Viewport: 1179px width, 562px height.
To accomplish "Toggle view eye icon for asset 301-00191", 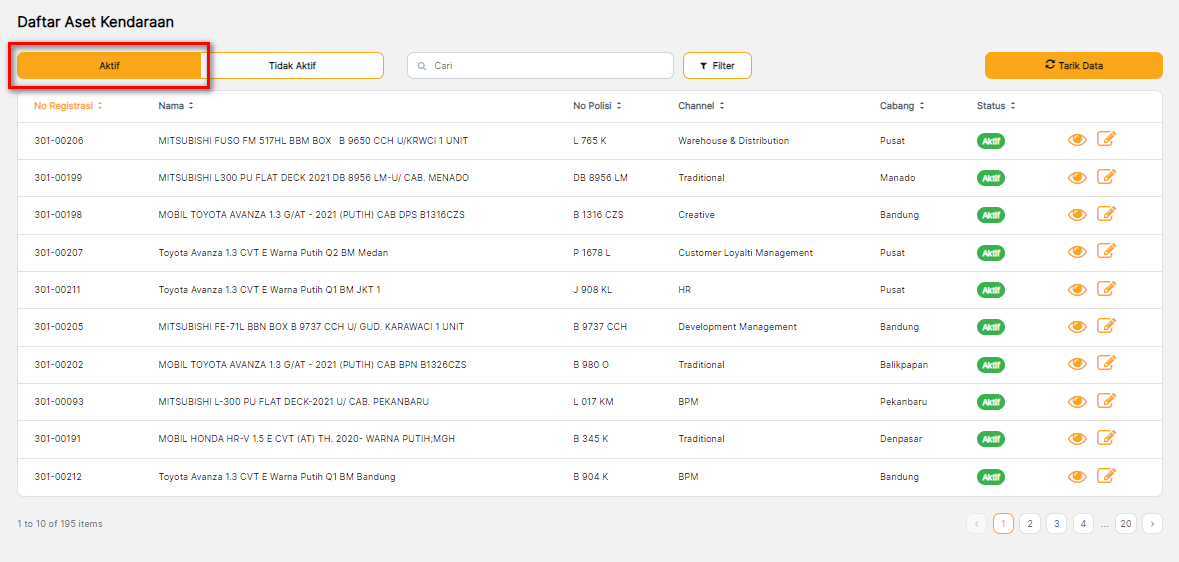I will 1077,439.
